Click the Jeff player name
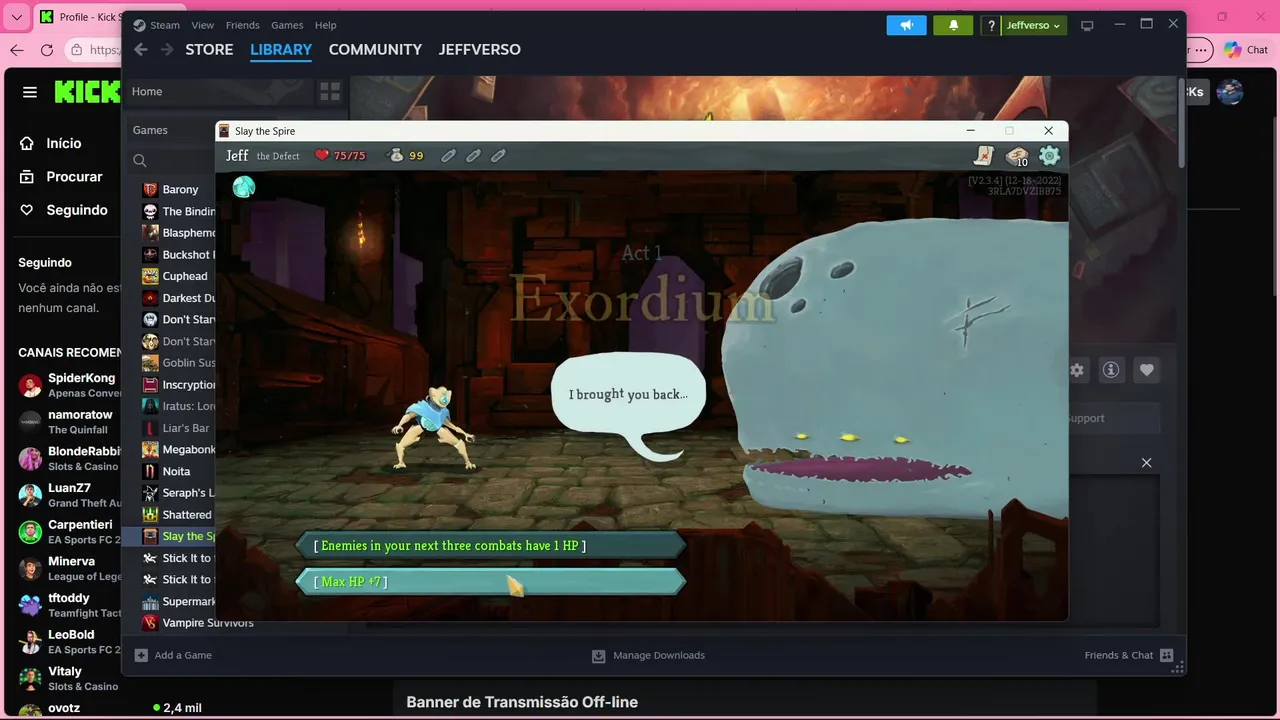The width and height of the screenshot is (1280, 720). point(237,155)
